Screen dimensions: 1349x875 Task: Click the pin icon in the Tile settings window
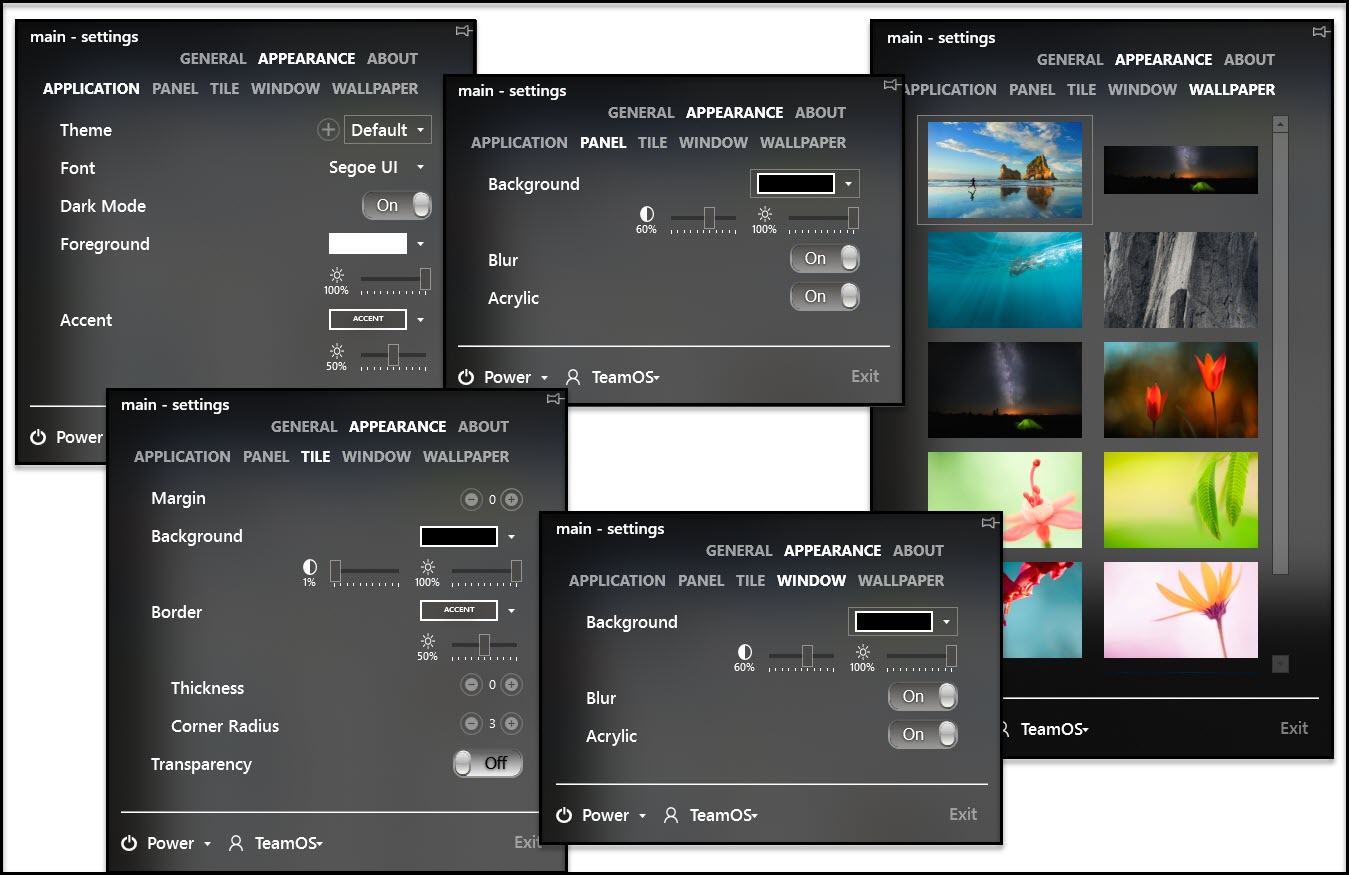(554, 399)
